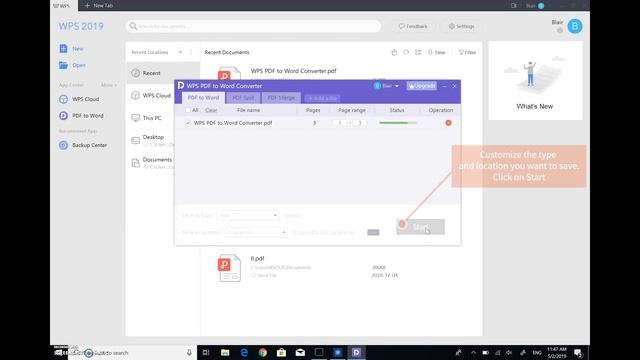This screenshot has height=360, width=640.
Task: Toggle the All files checkbox
Action: (x=188, y=110)
